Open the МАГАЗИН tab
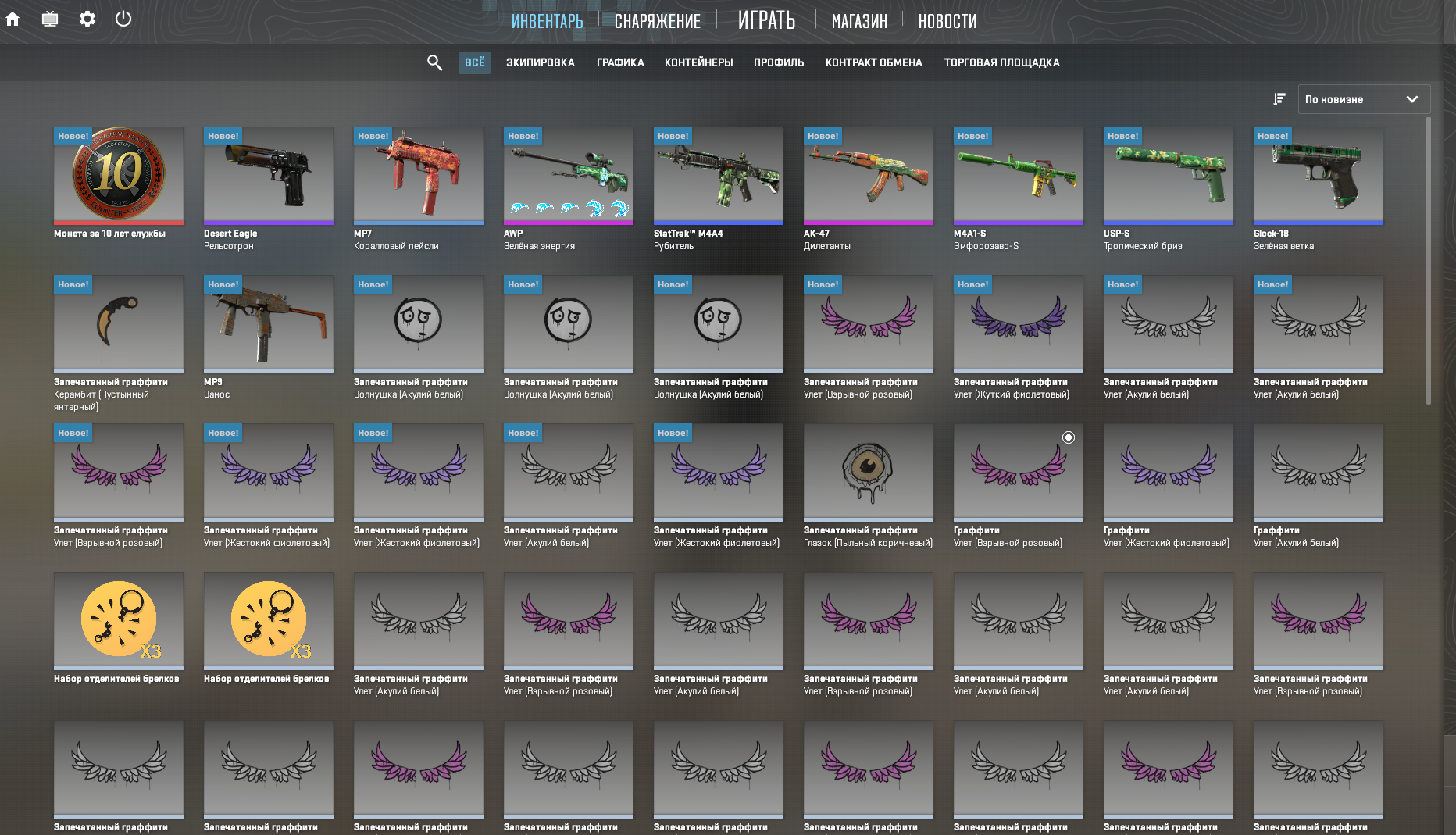 coord(859,21)
